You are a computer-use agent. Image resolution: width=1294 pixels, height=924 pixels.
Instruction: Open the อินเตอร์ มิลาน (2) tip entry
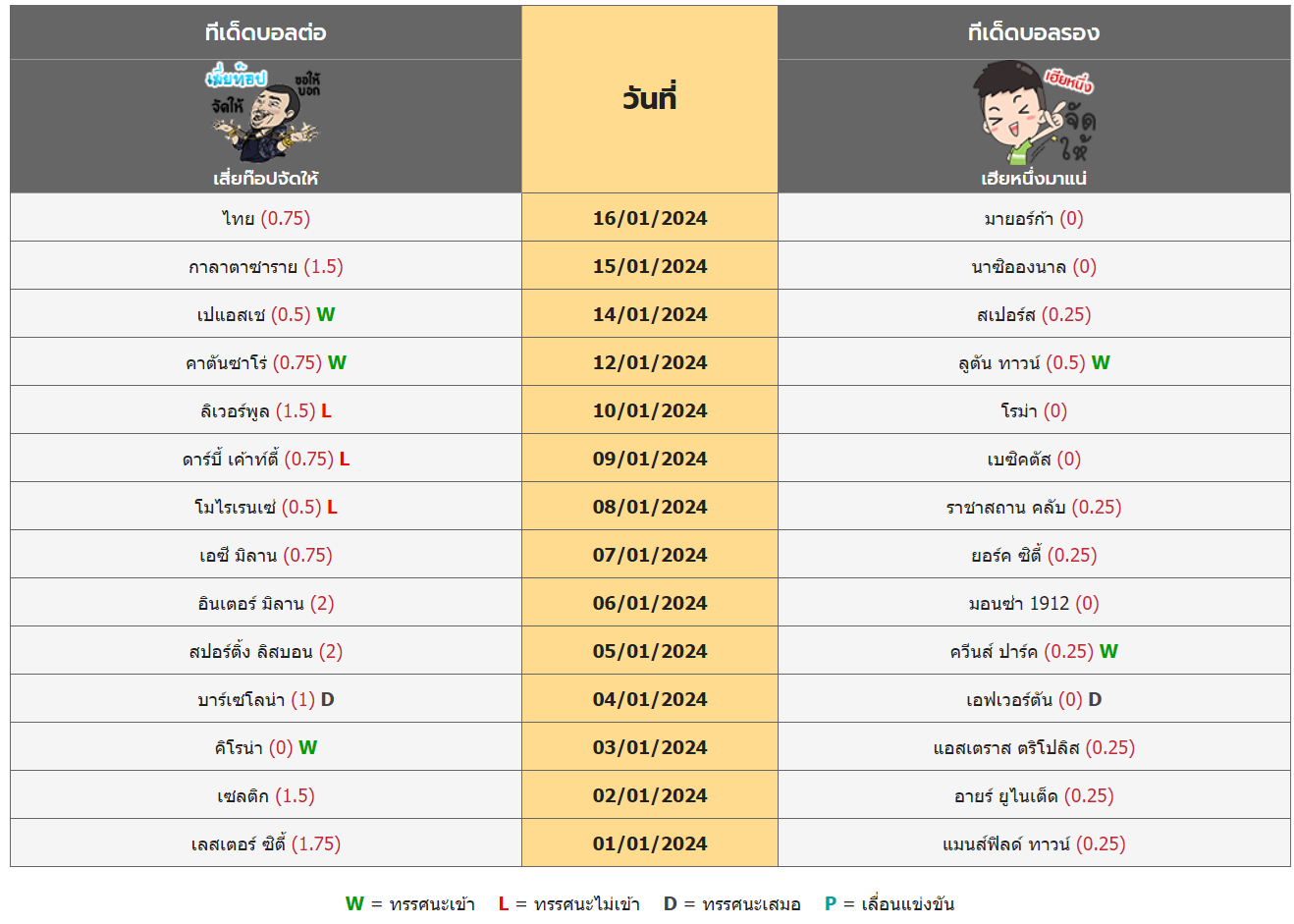point(266,603)
